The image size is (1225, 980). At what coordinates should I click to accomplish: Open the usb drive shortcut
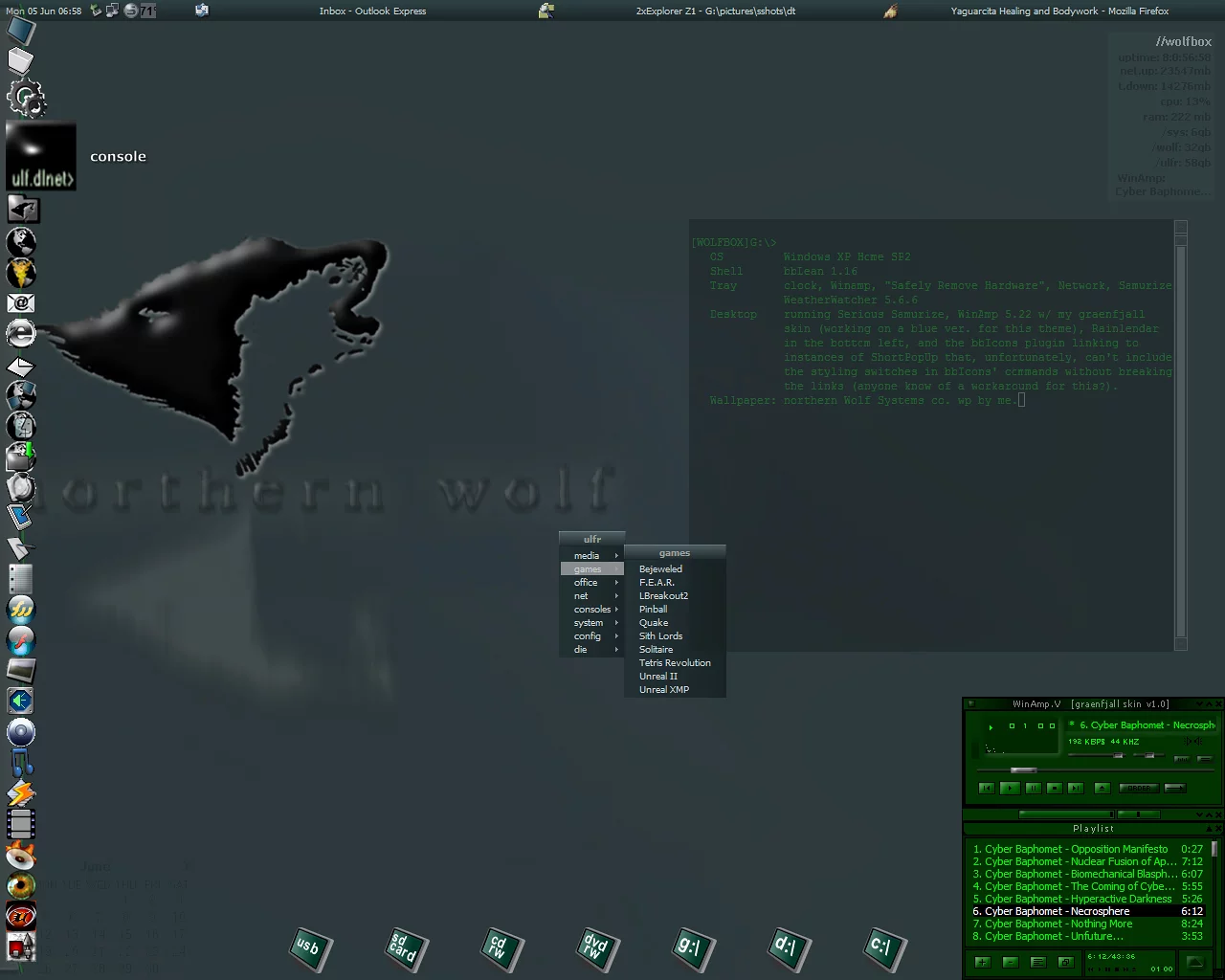point(309,948)
